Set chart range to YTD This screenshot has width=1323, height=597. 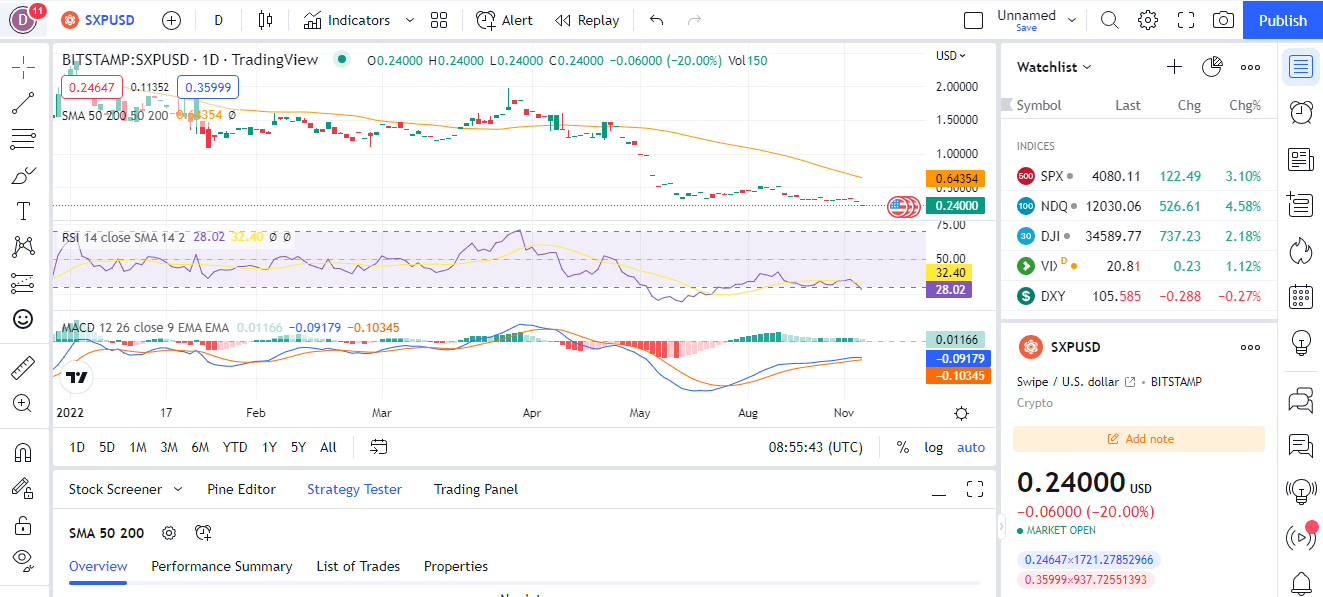pos(235,447)
